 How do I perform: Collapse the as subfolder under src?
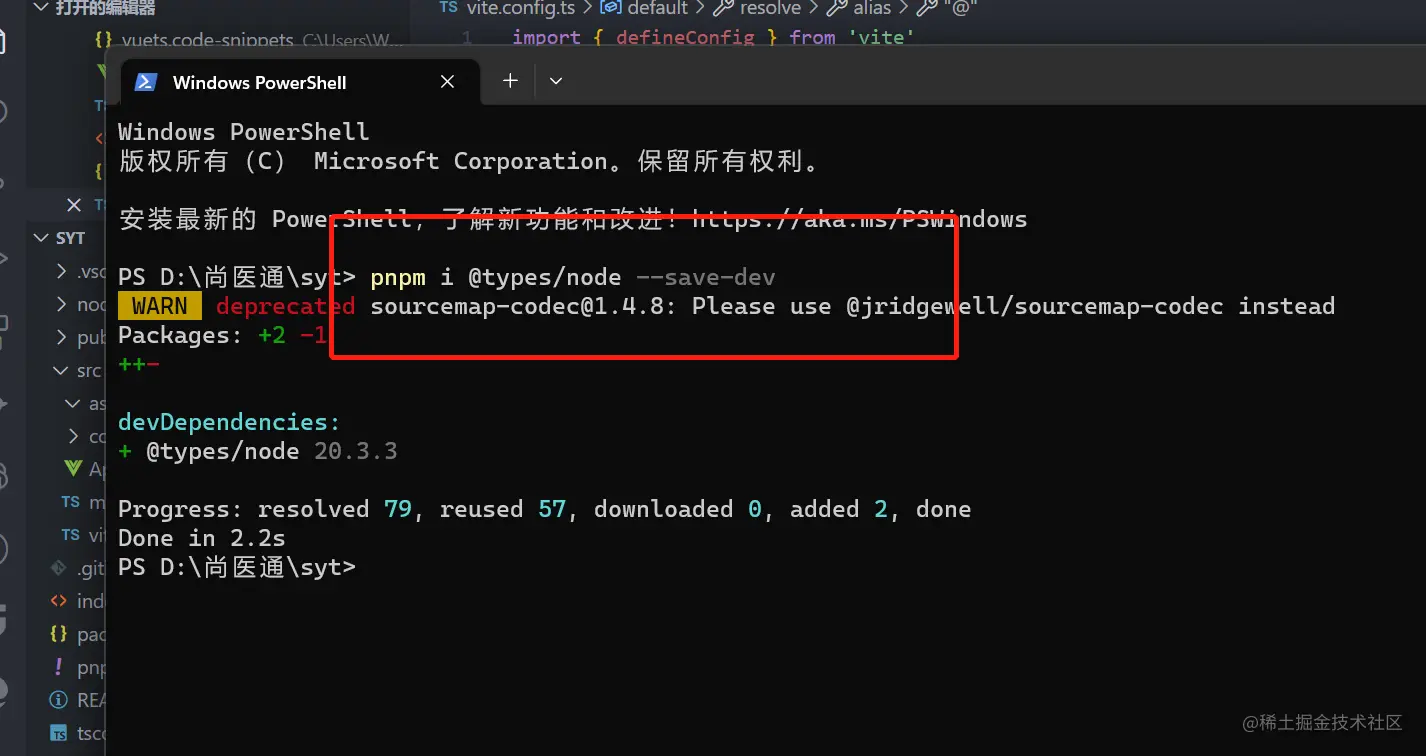(x=73, y=403)
